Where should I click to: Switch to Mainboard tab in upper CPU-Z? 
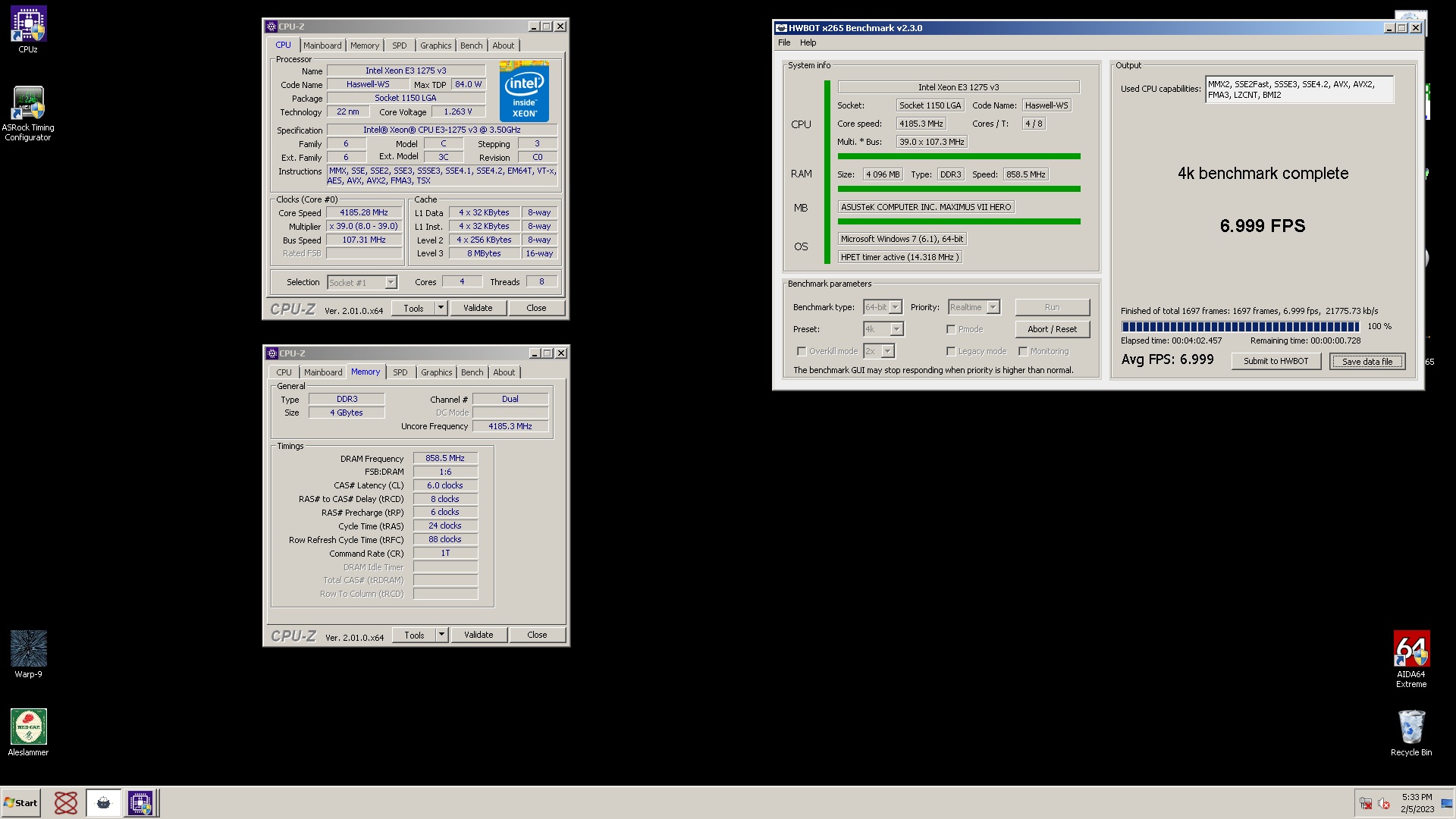click(x=322, y=45)
